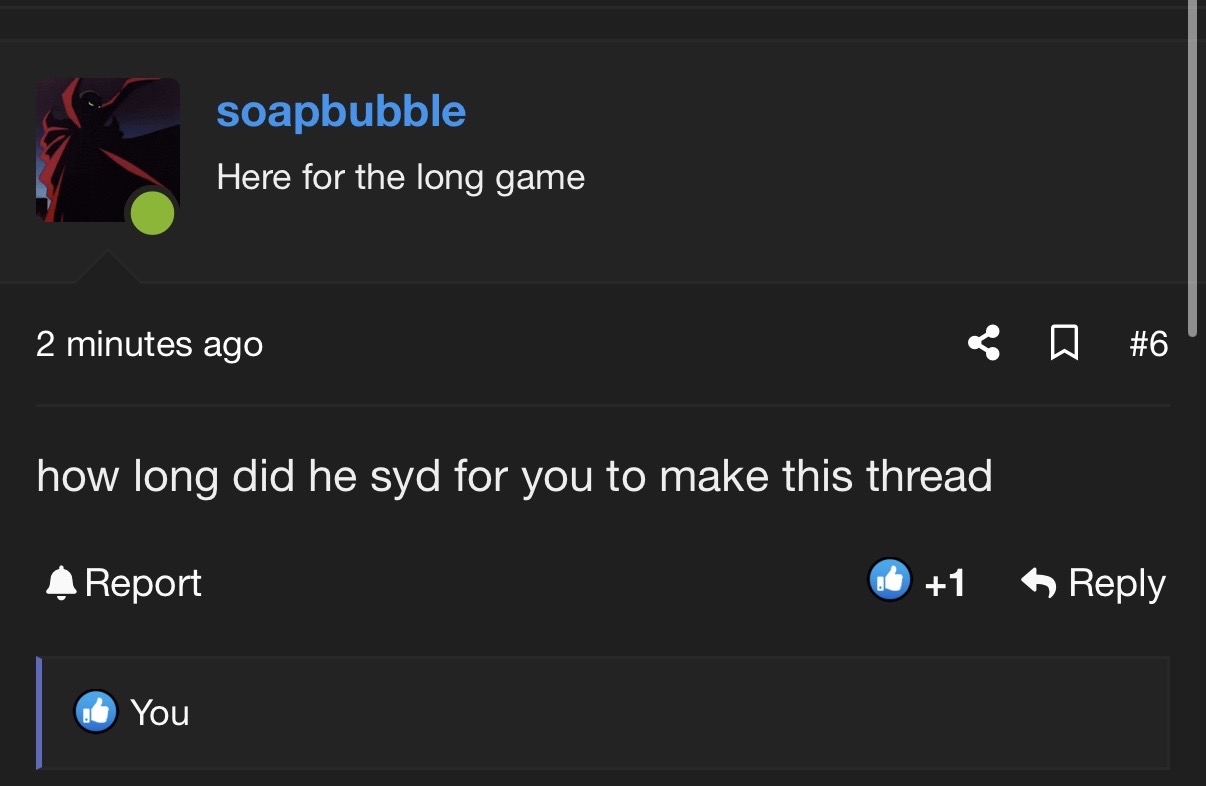Open the soapbubble username profile link
Viewport: 1206px width, 786px height.
click(341, 111)
